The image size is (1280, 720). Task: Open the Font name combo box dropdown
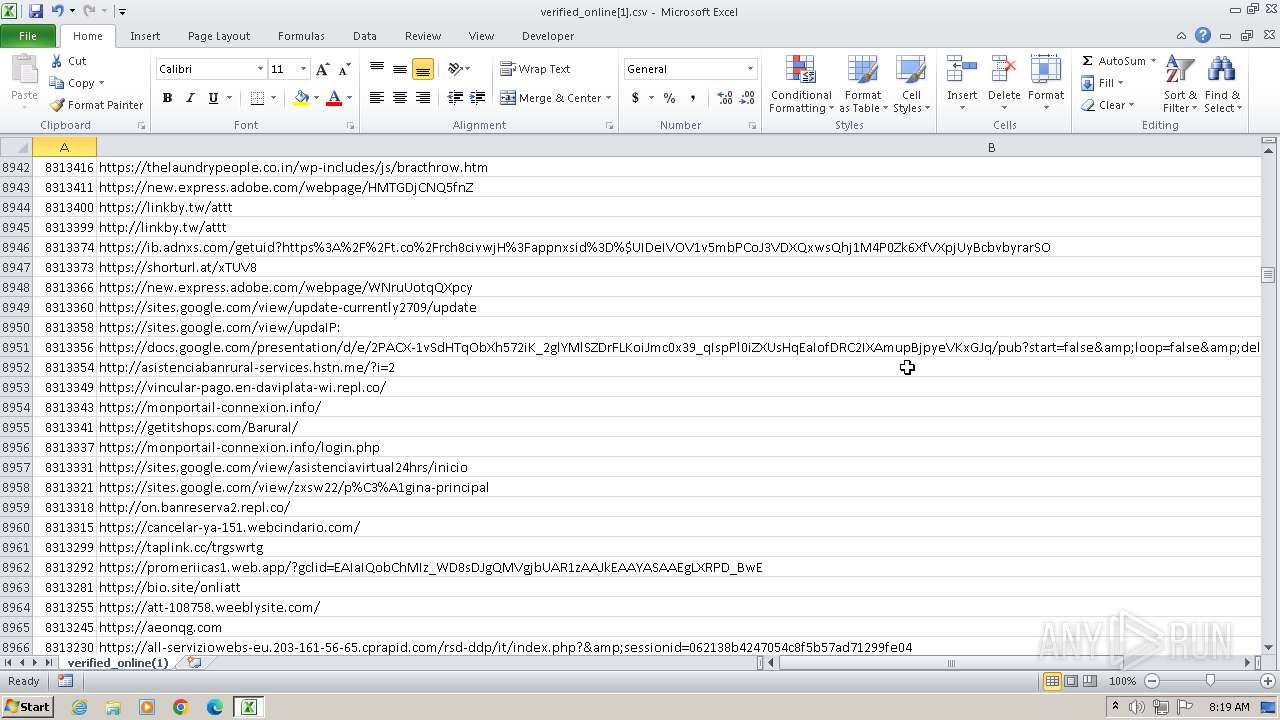pyautogui.click(x=260, y=69)
